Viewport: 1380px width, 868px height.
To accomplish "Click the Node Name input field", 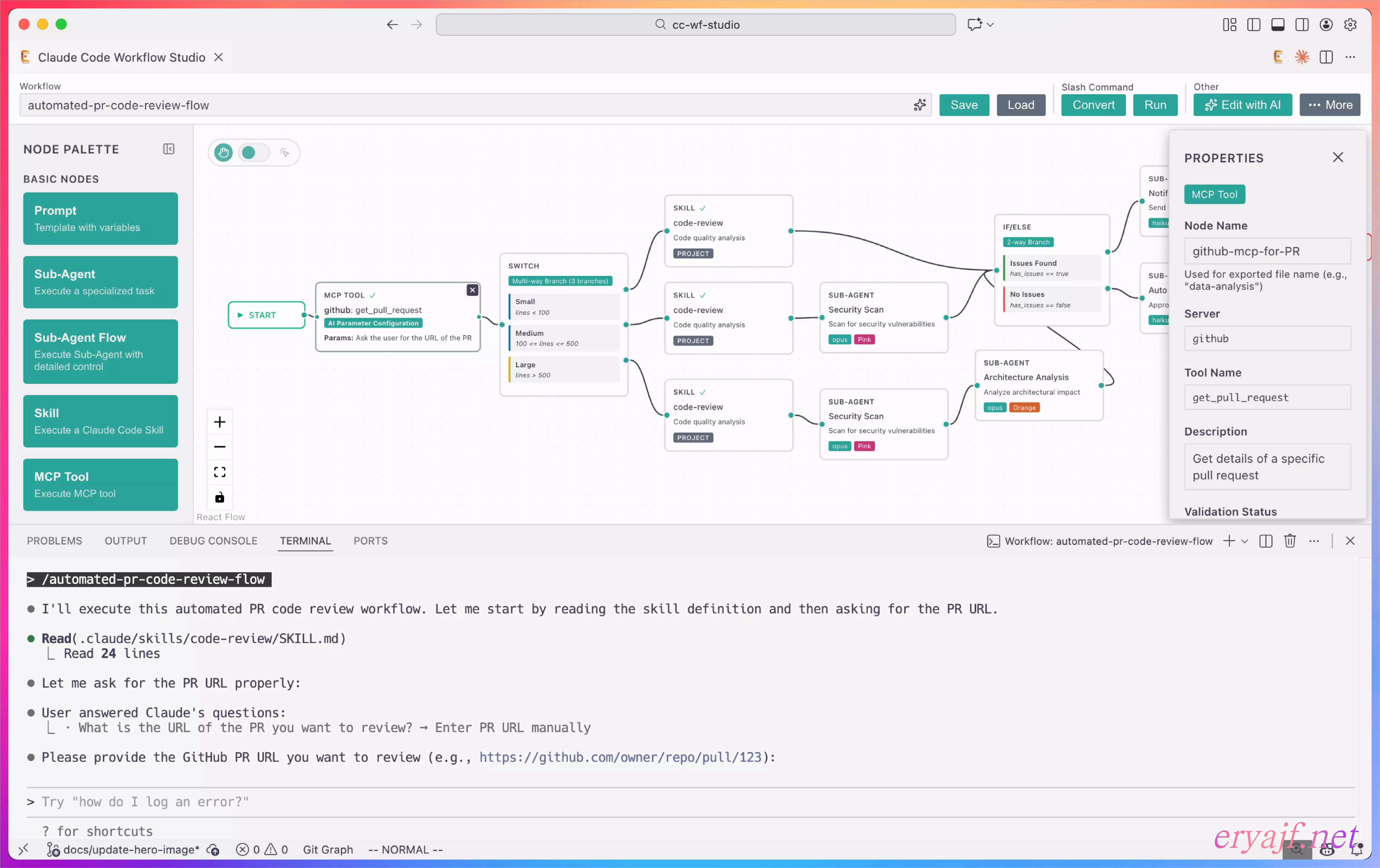I will click(1267, 251).
